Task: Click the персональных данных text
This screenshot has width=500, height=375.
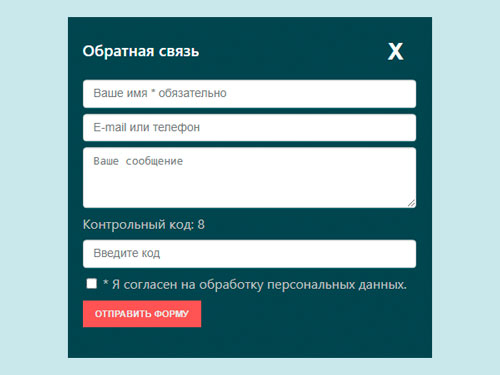Action: [x=337, y=285]
